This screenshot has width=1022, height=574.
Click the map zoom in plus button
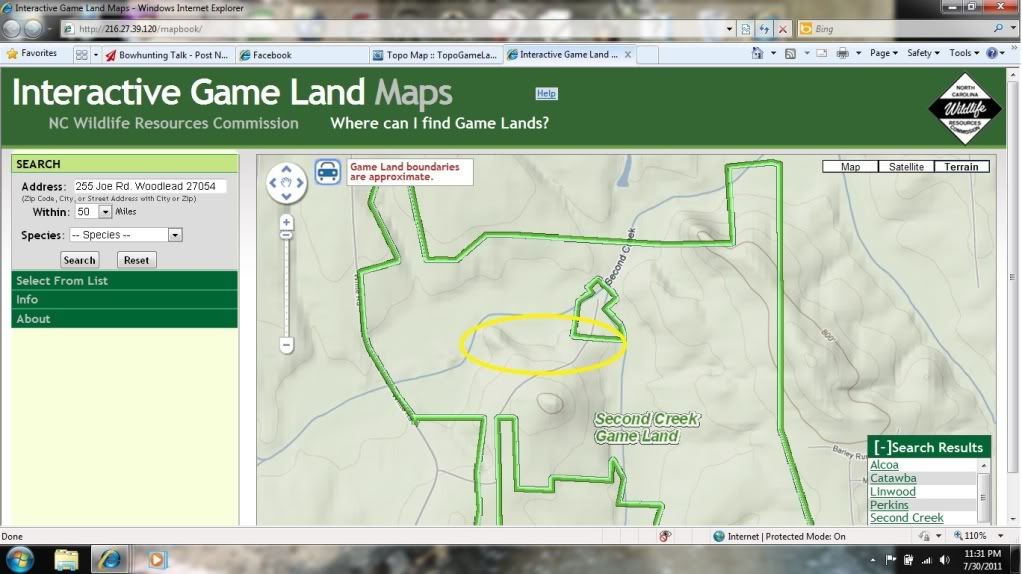click(x=286, y=222)
